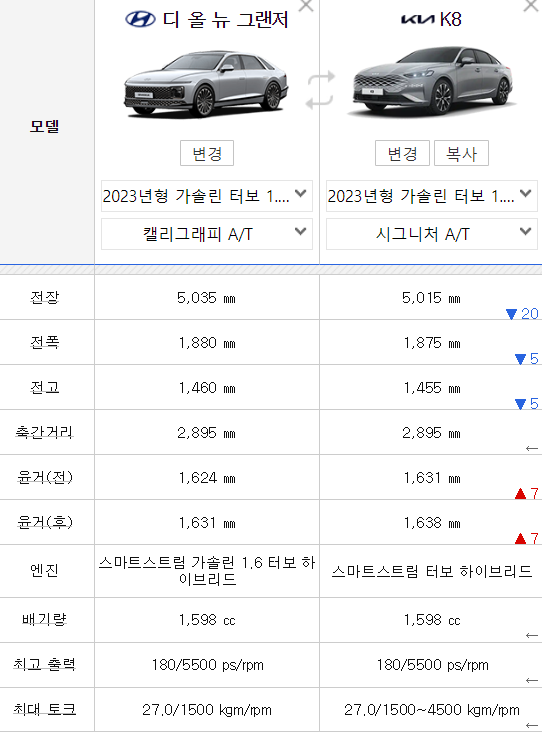Click the 모델 header label
The image size is (542, 732).
click(45, 126)
